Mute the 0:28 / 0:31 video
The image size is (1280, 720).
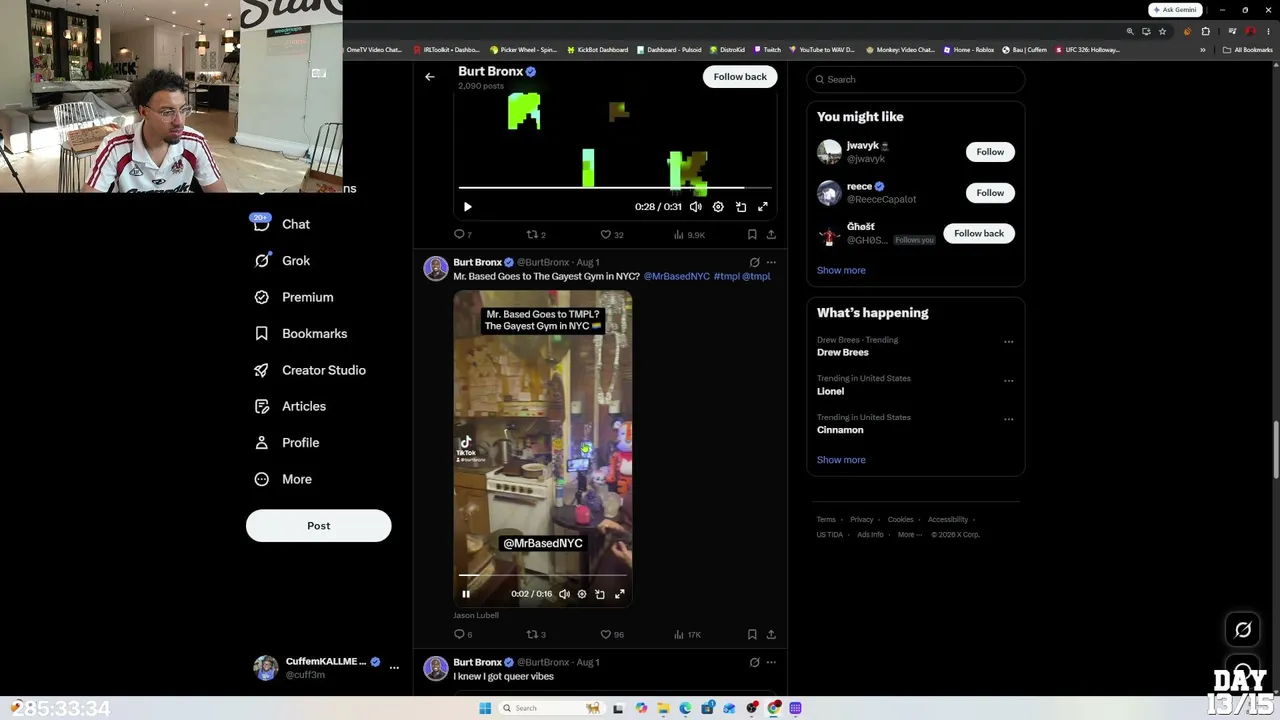(x=696, y=207)
